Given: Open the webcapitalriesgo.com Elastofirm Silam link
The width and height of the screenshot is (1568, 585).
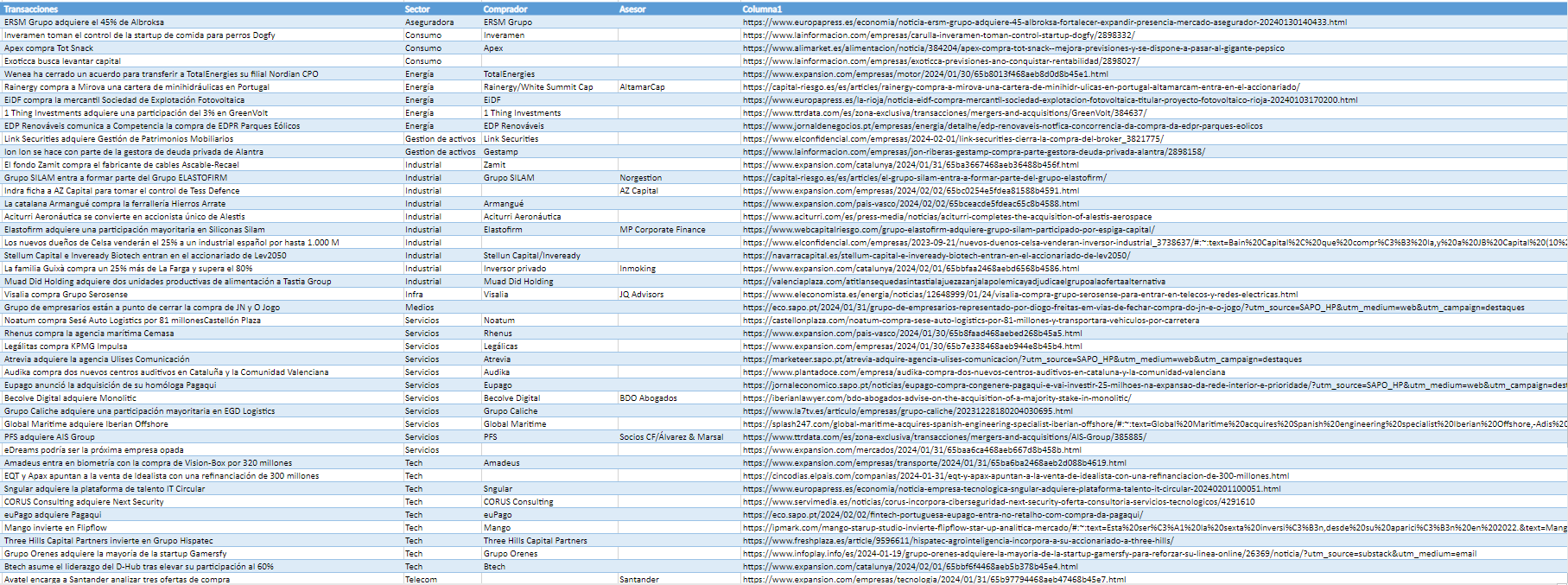Looking at the screenshot, I should pyautogui.click(x=949, y=229).
